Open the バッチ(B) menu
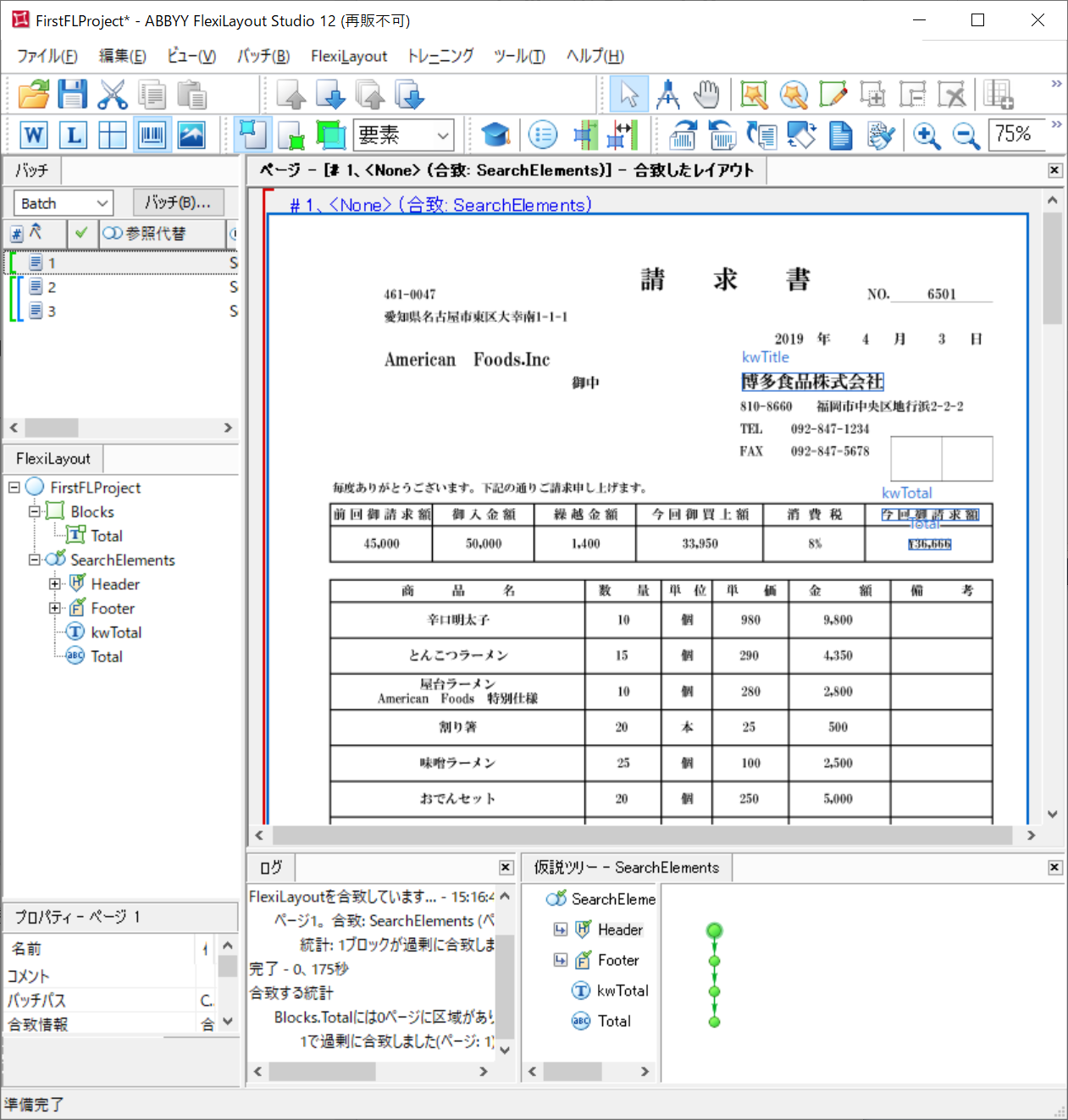Viewport: 1068px width, 1120px height. tap(263, 56)
